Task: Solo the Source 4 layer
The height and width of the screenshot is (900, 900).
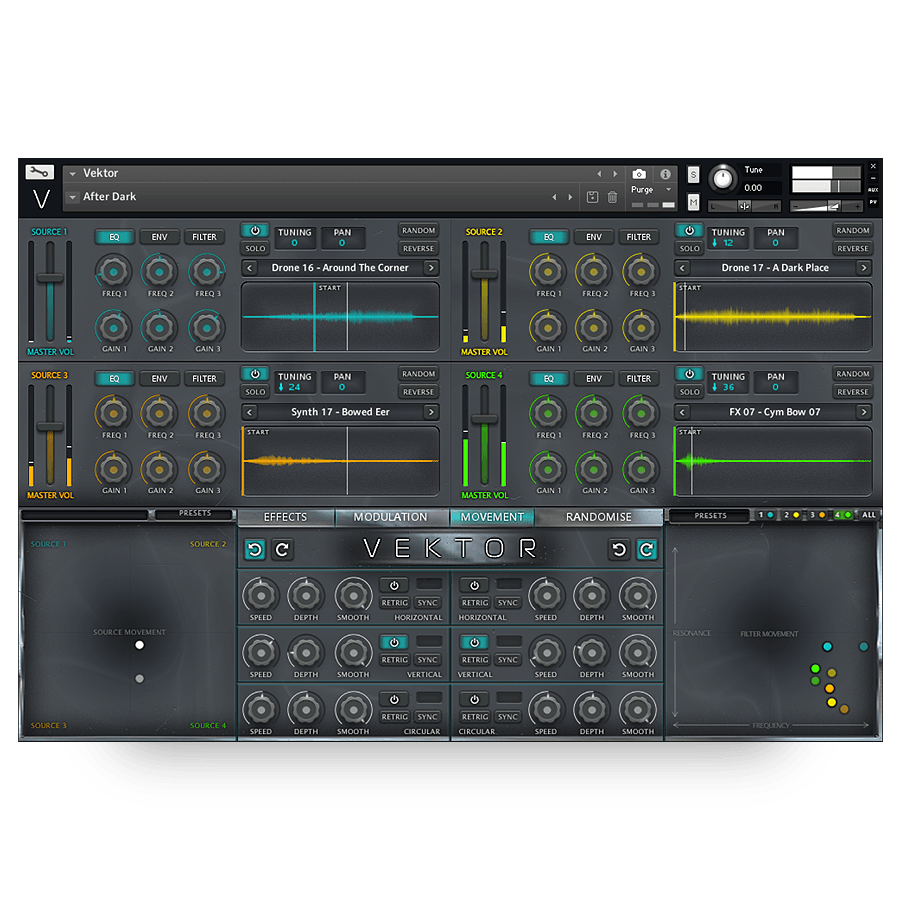Action: click(689, 392)
